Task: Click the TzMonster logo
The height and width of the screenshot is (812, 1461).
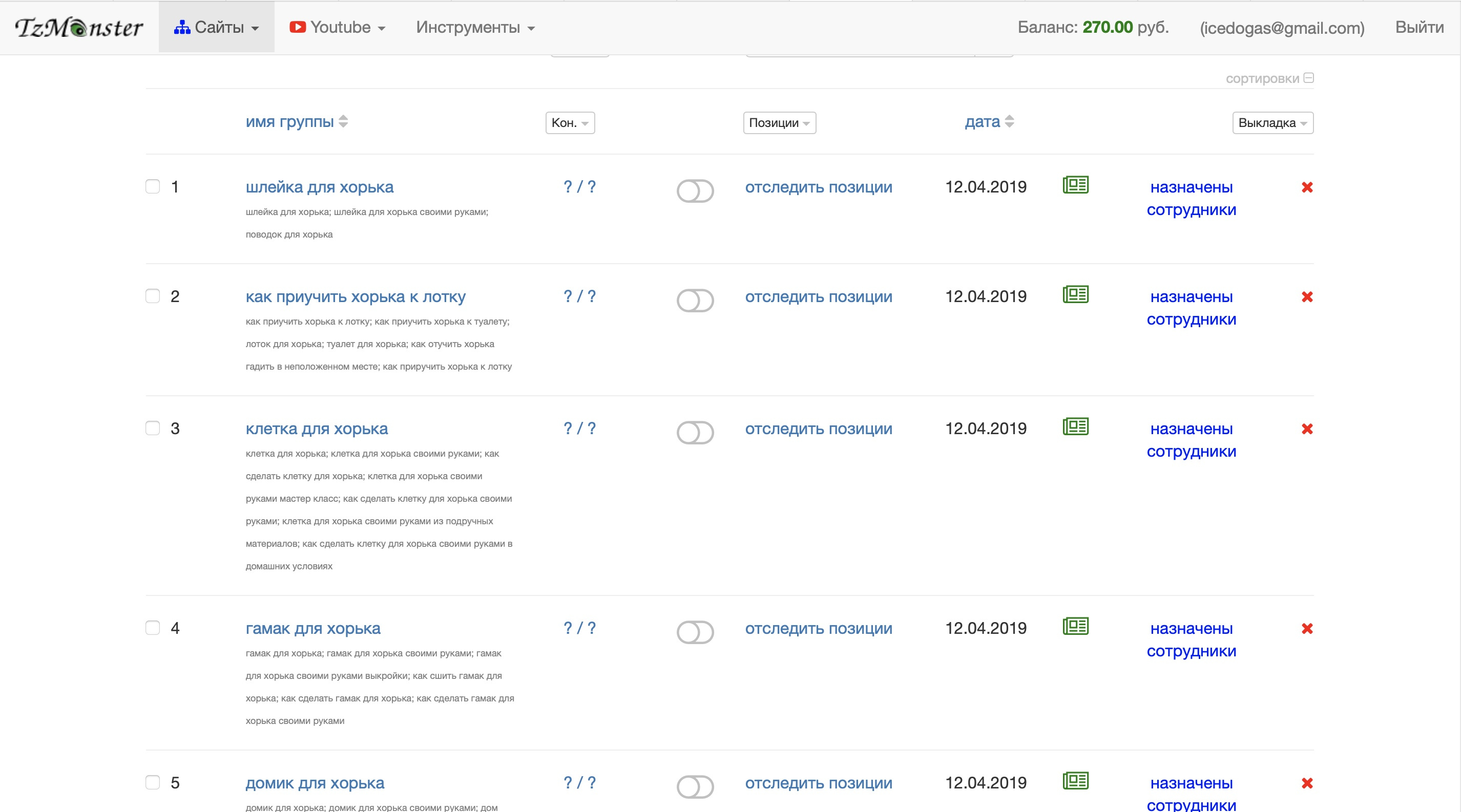Action: pyautogui.click(x=79, y=27)
